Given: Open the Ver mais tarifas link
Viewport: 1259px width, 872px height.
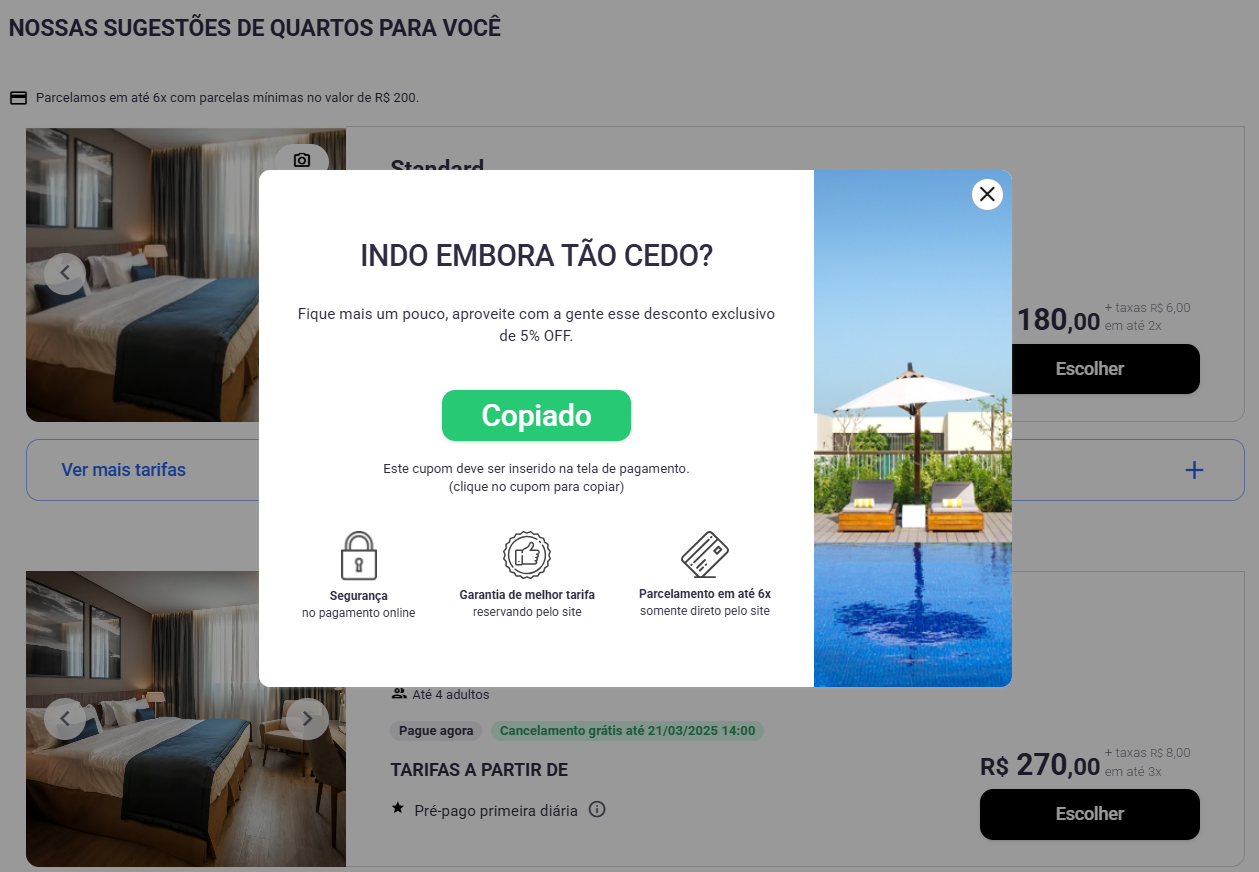Looking at the screenshot, I should point(124,470).
